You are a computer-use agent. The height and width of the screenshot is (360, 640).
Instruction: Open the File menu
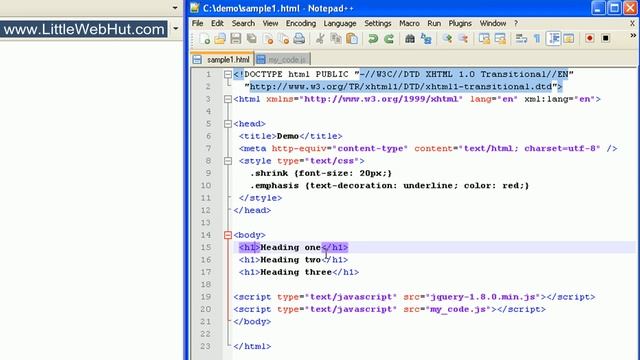(198, 23)
